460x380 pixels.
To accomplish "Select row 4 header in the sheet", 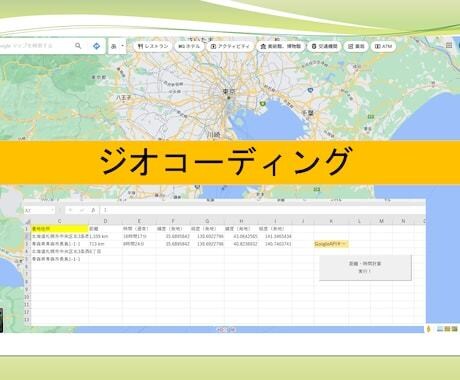I will coord(27,252).
